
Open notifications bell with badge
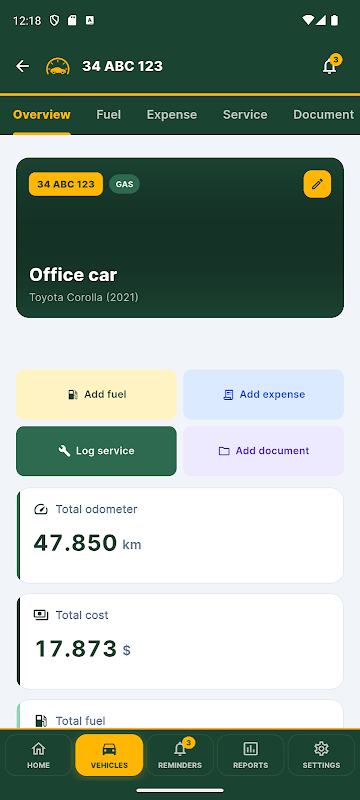[x=330, y=66]
